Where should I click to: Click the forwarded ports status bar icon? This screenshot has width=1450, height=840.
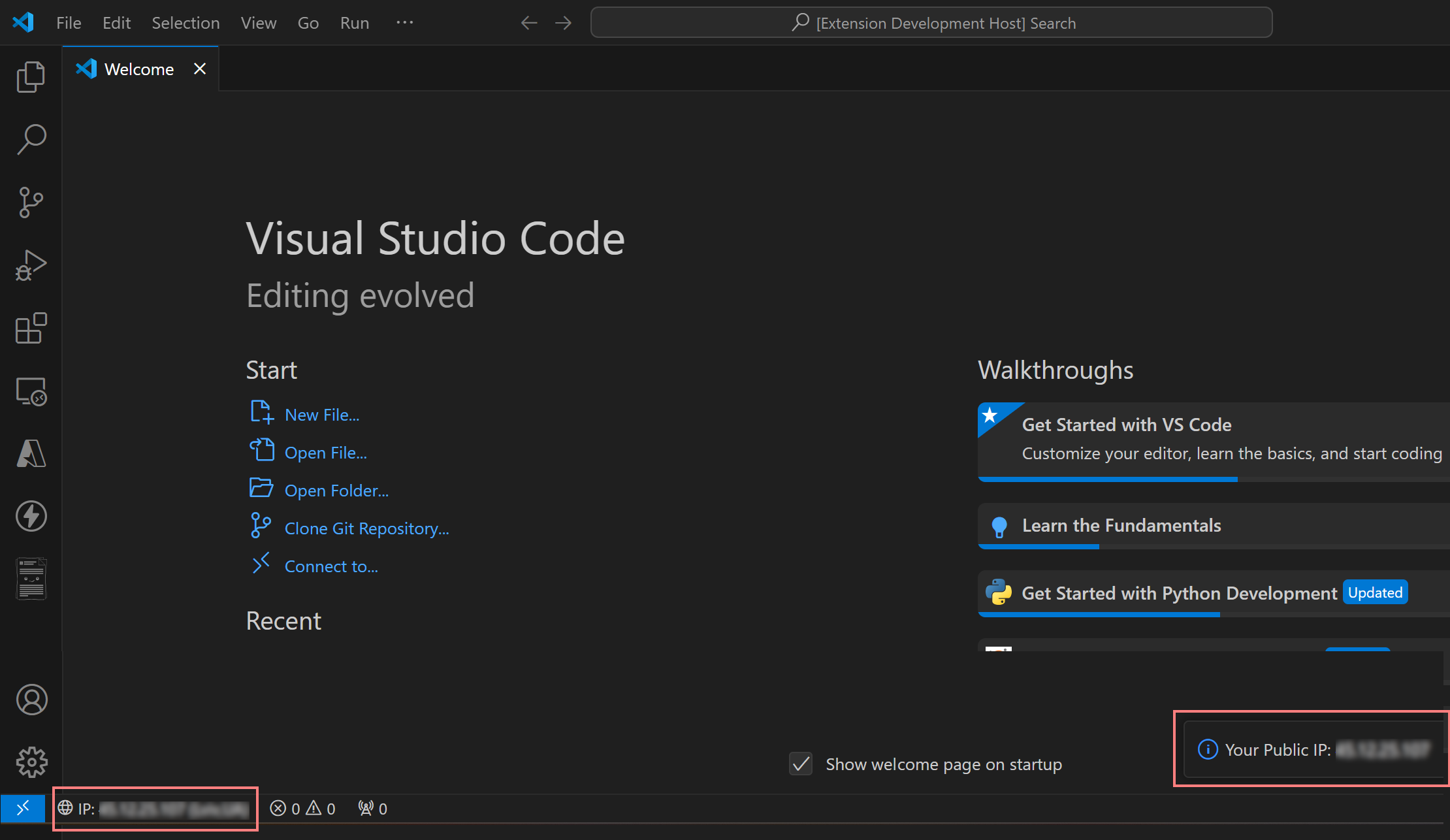(371, 808)
